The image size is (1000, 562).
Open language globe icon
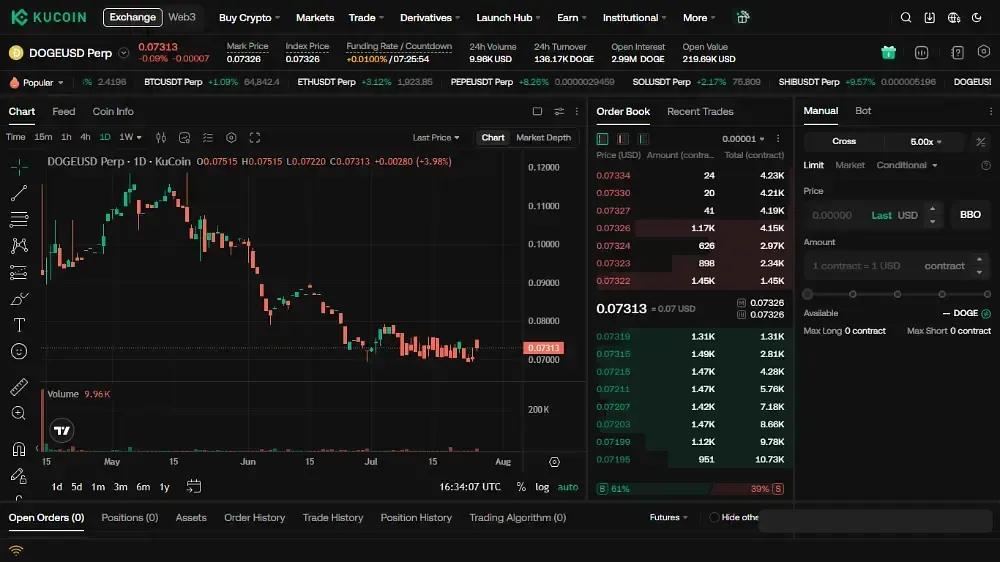(x=954, y=18)
